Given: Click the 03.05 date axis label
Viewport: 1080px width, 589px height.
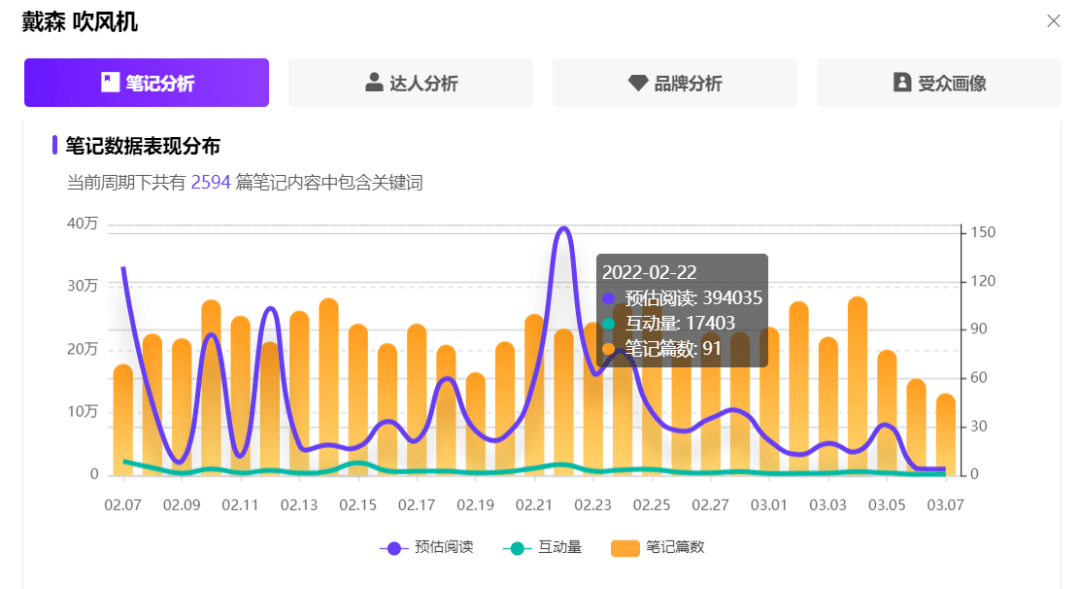Looking at the screenshot, I should tap(886, 505).
